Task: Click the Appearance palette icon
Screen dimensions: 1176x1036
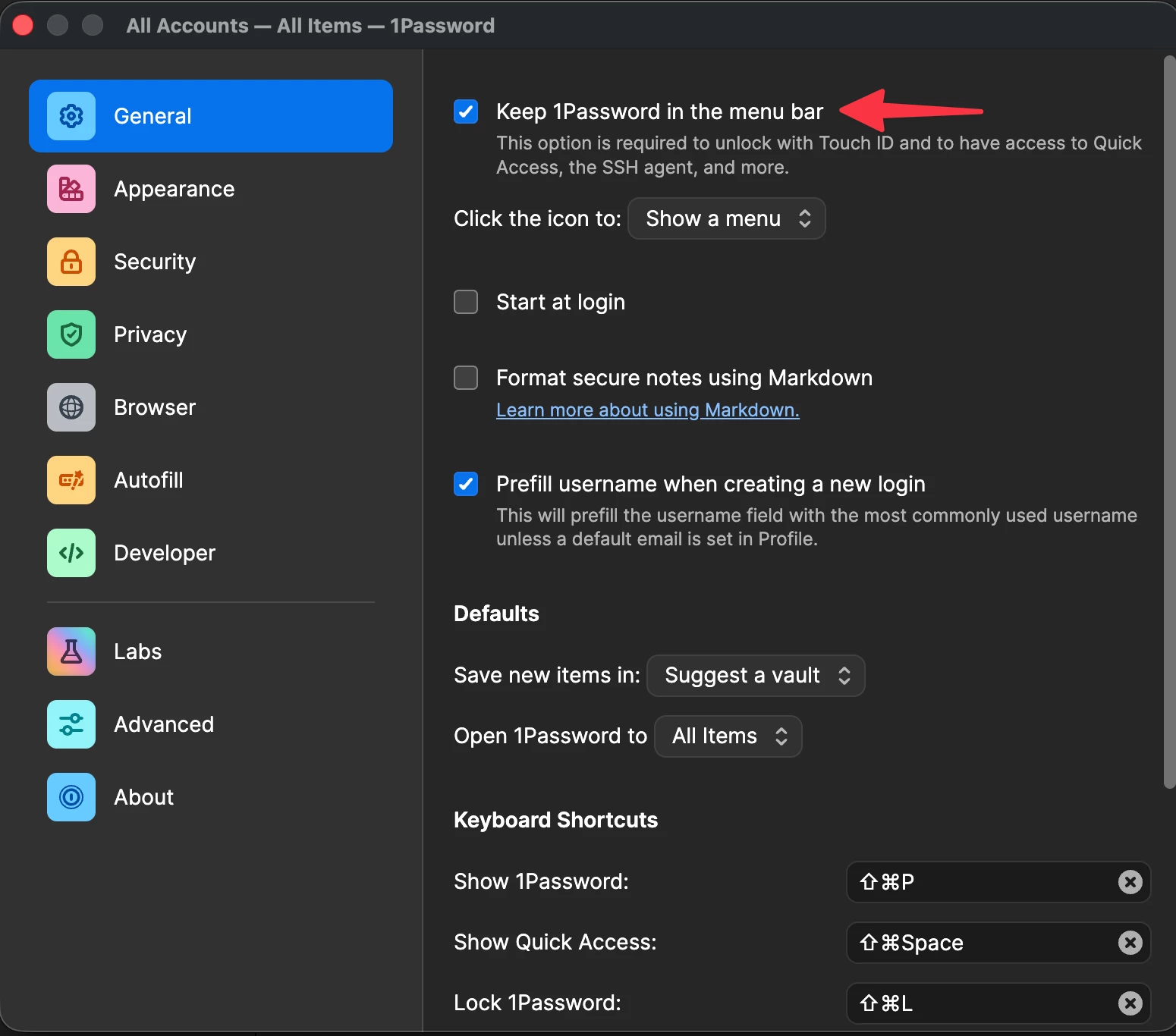Action: pos(71,189)
